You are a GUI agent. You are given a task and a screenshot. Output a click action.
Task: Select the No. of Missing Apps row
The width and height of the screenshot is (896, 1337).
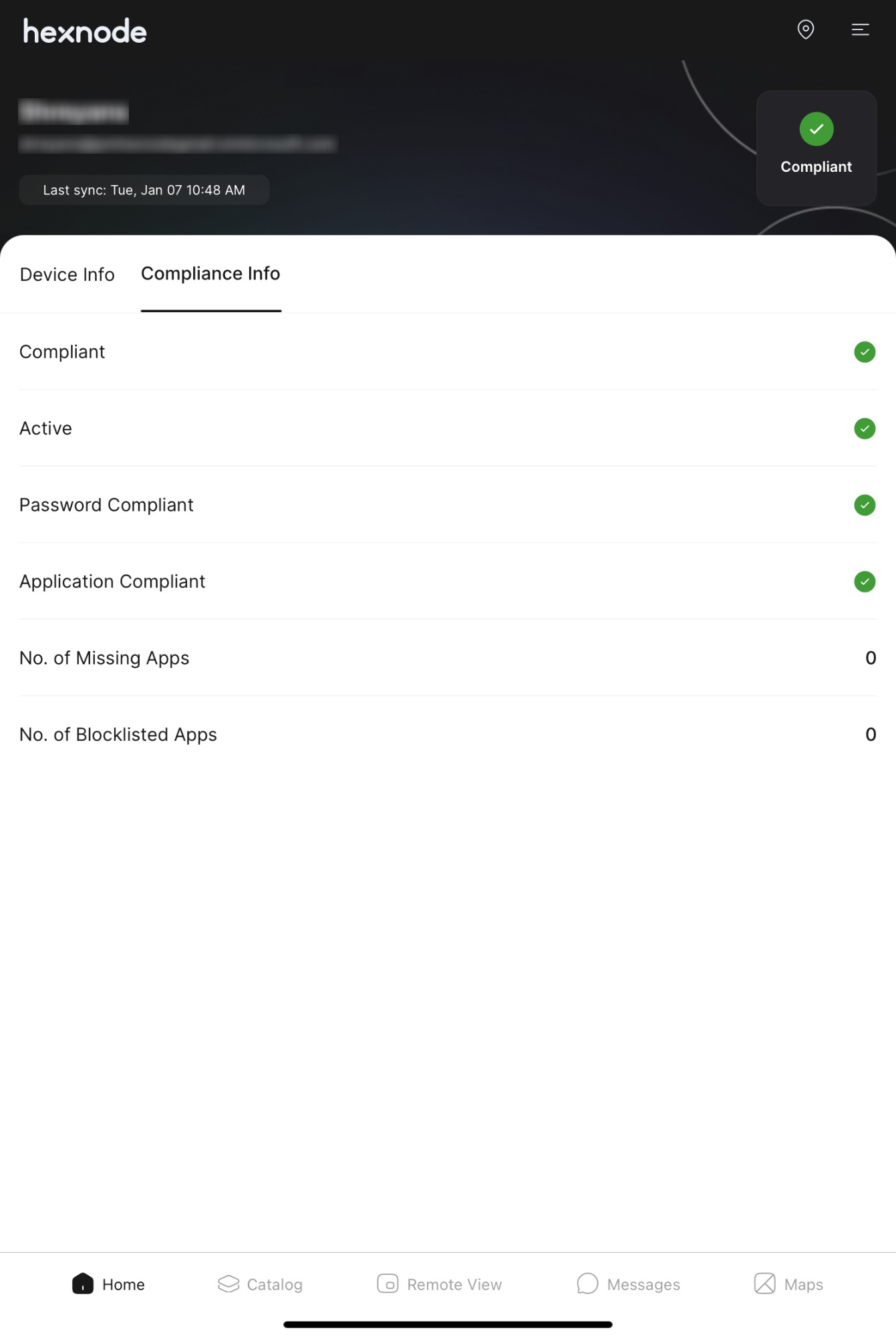(x=448, y=658)
